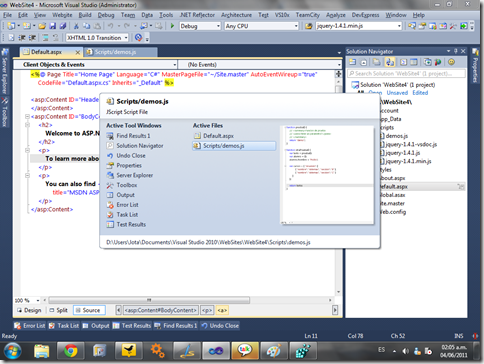Image resolution: width=484 pixels, height=364 pixels.
Task: Click the green arrow icon at toolbar end
Action: (464, 26)
